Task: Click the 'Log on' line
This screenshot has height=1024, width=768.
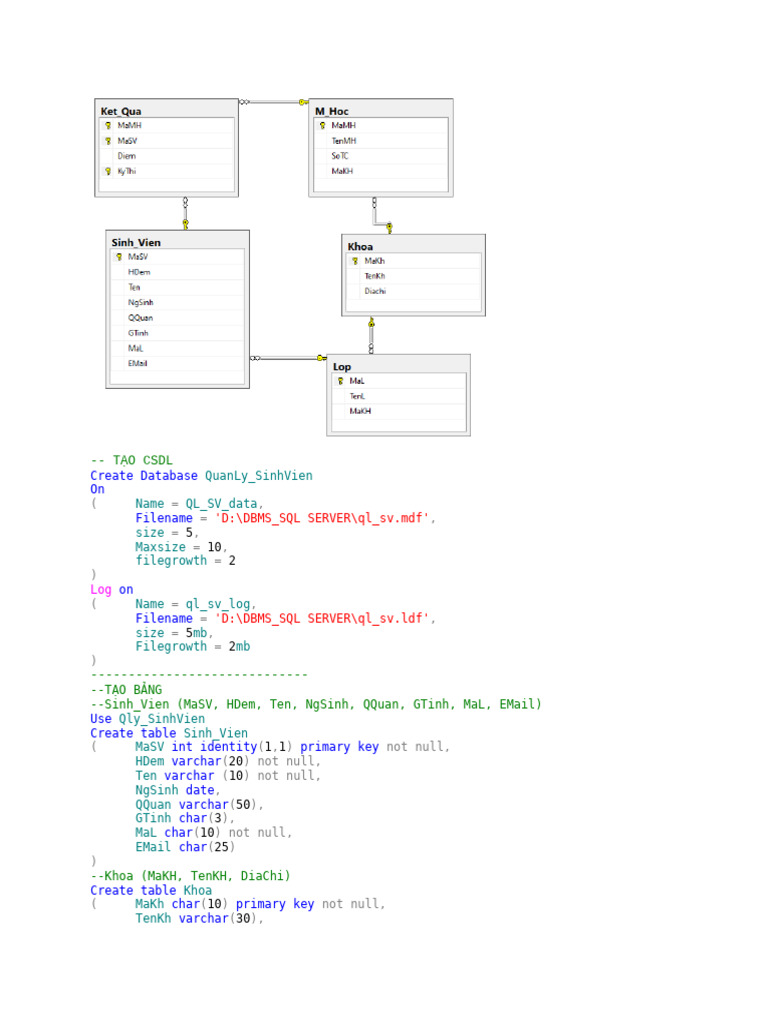Action: tap(112, 589)
